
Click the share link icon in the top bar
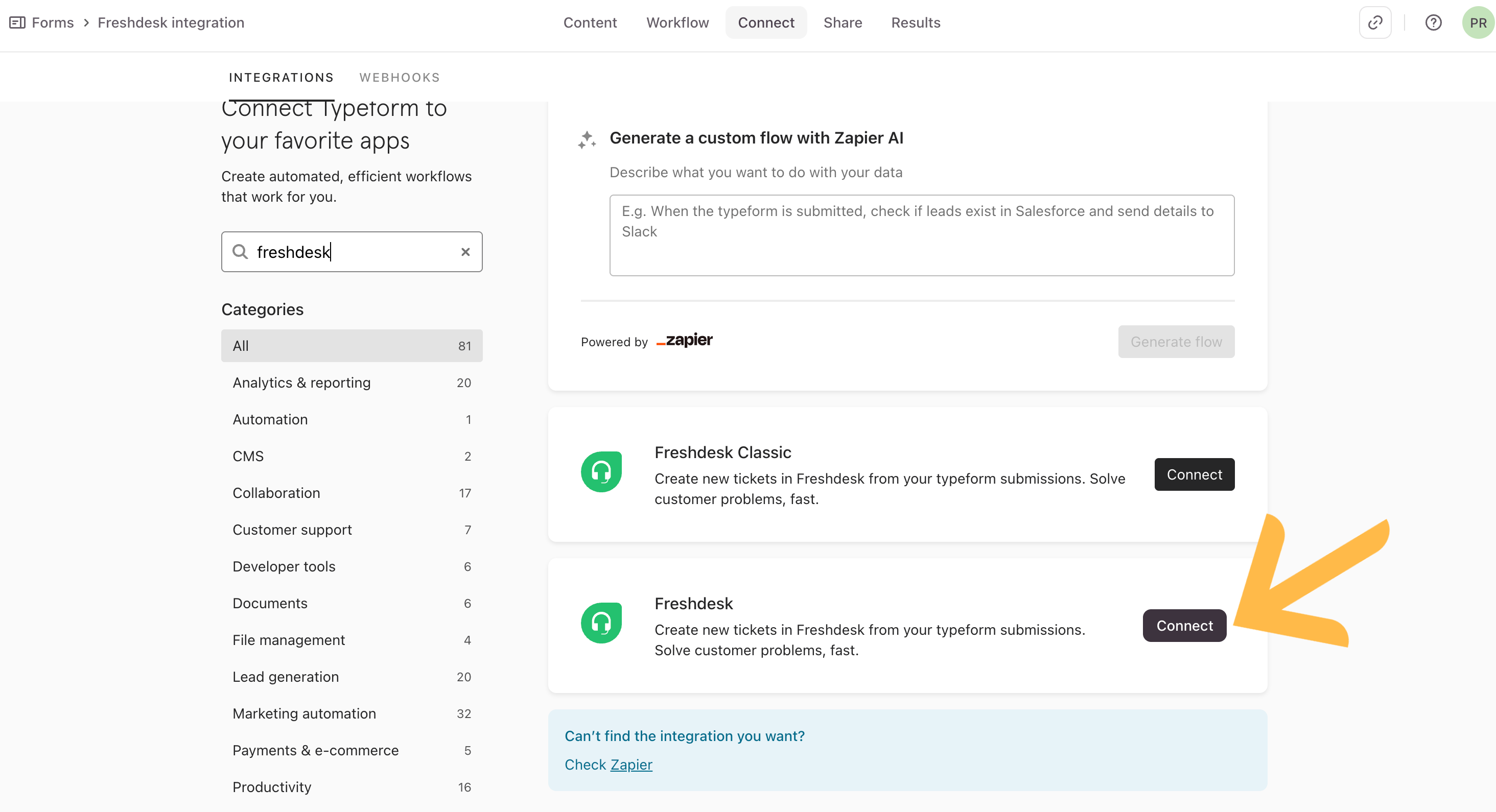pos(1375,22)
